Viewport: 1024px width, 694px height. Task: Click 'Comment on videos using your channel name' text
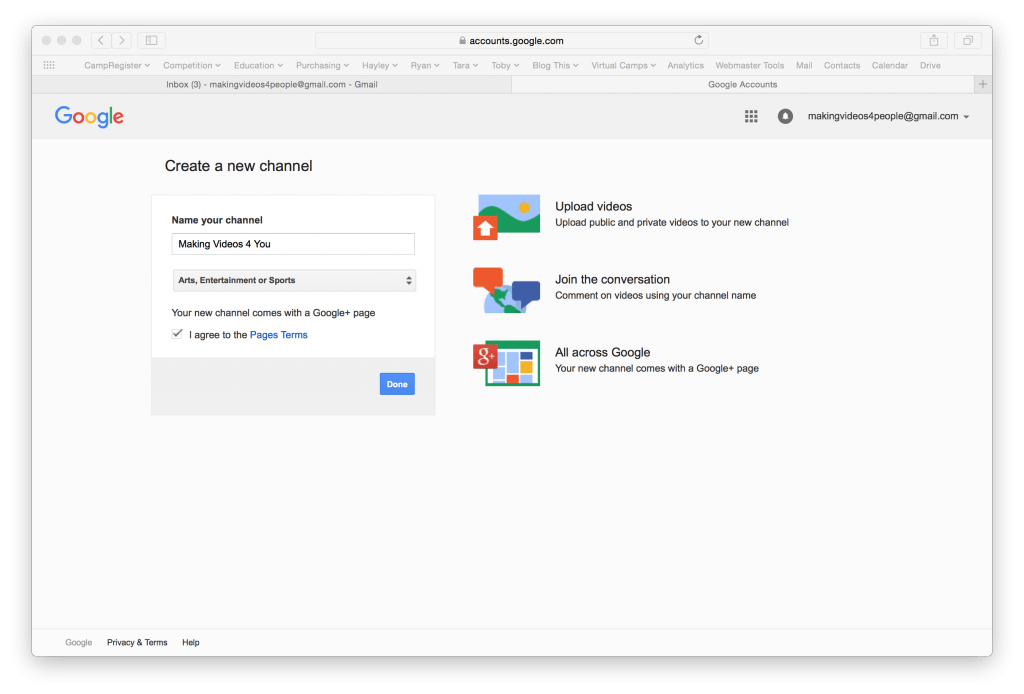coord(655,296)
